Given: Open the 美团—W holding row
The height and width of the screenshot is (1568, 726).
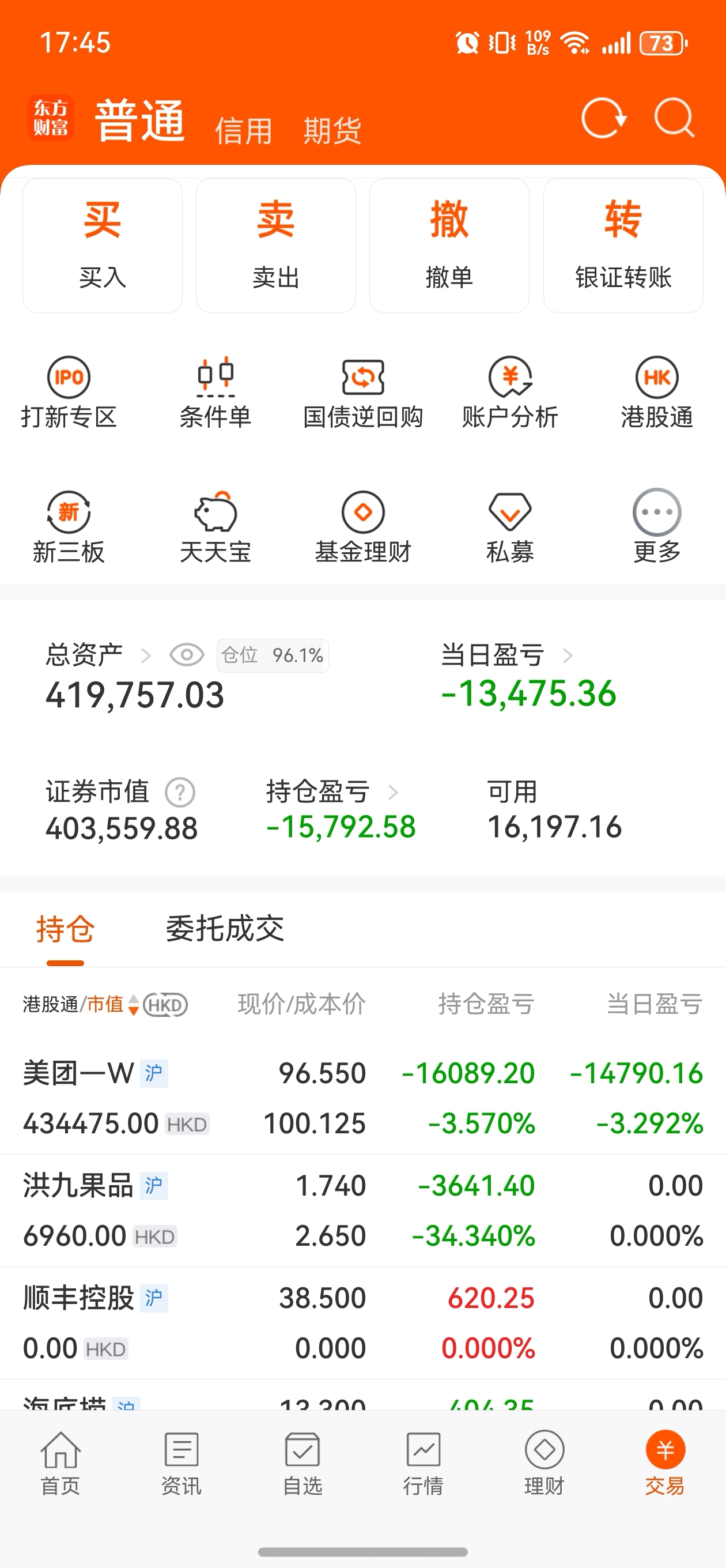Looking at the screenshot, I should 362,1098.
